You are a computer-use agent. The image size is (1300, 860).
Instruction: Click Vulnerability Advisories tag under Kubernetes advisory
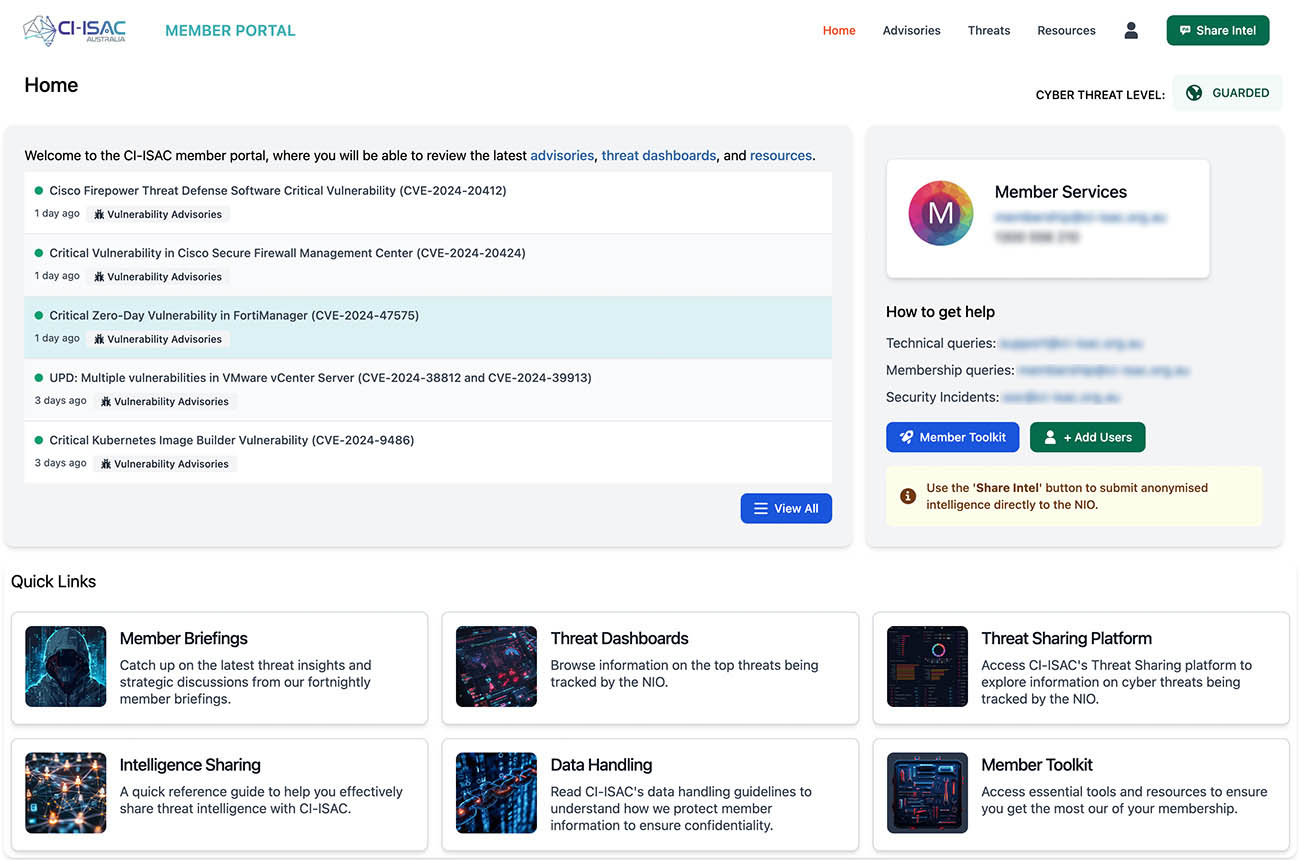coord(165,464)
